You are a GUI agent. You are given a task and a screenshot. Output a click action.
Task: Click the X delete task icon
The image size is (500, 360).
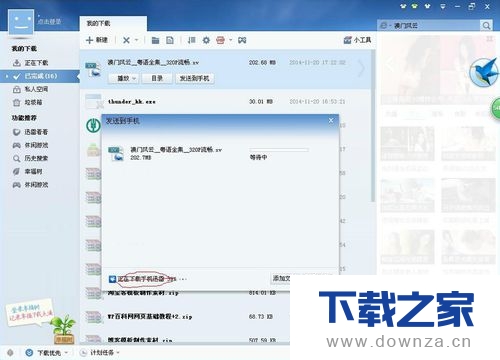point(126,40)
